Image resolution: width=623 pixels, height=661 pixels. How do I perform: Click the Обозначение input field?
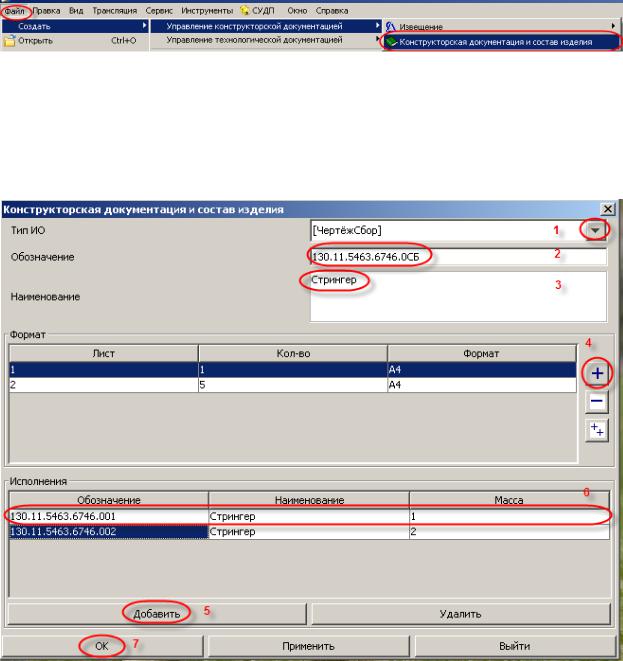(459, 257)
